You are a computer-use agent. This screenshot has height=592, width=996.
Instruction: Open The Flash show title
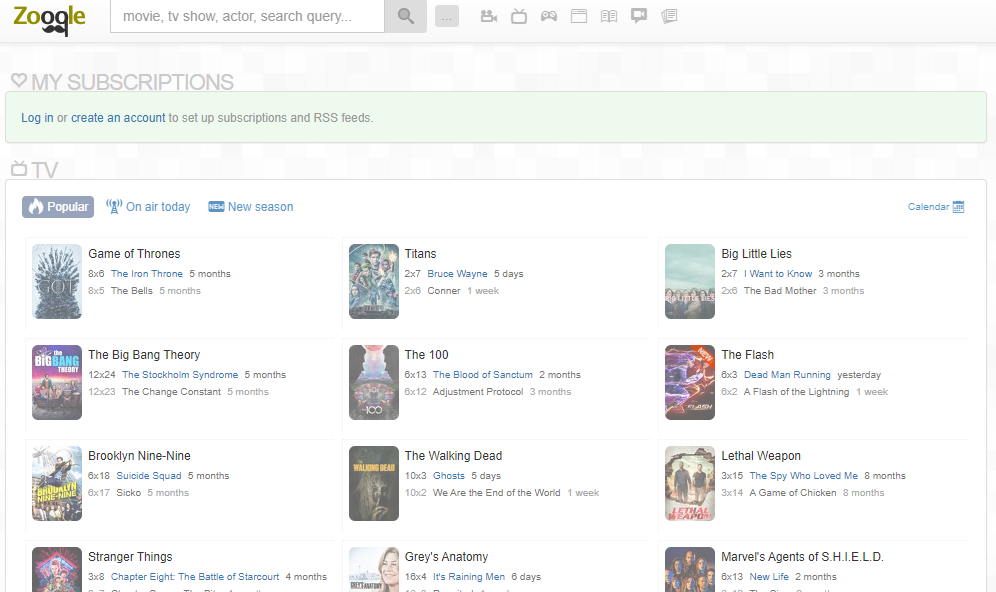coord(748,354)
